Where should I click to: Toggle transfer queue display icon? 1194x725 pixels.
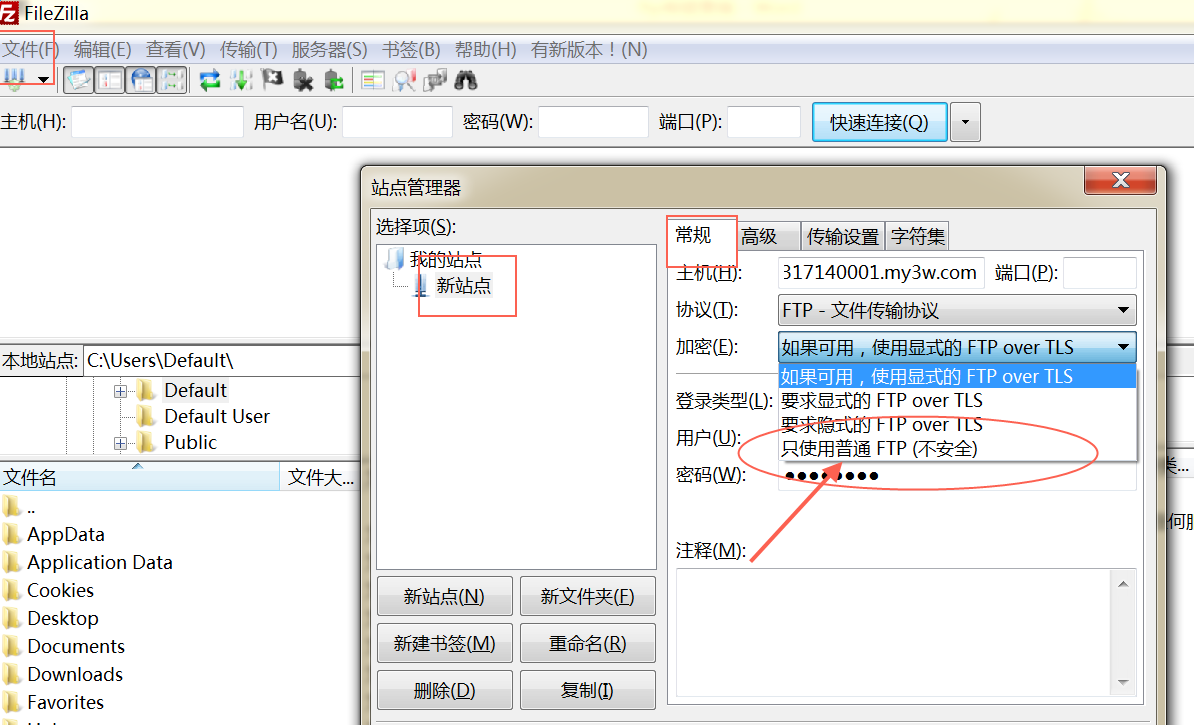point(173,80)
